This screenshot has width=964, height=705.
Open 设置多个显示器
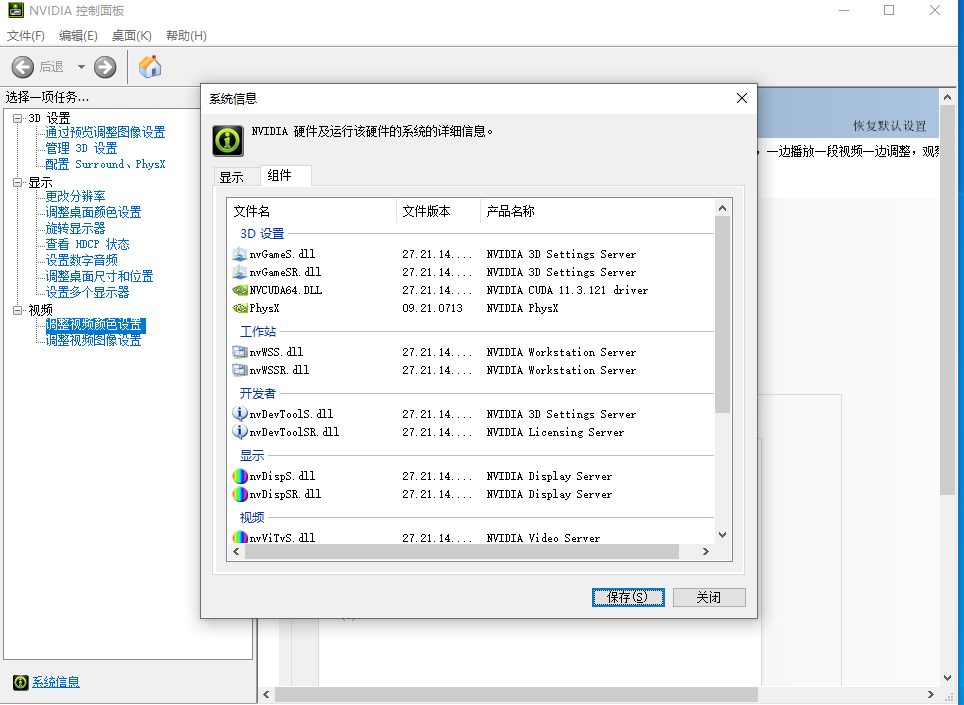87,292
